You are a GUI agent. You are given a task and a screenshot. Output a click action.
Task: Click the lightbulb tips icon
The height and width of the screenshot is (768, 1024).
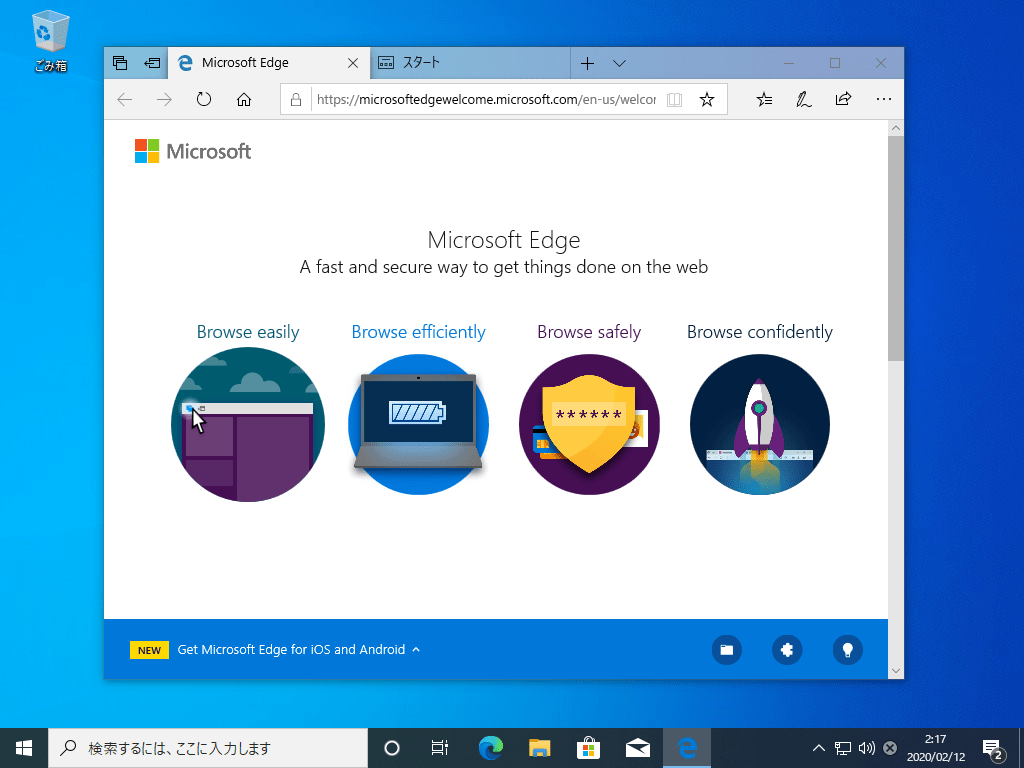click(848, 650)
